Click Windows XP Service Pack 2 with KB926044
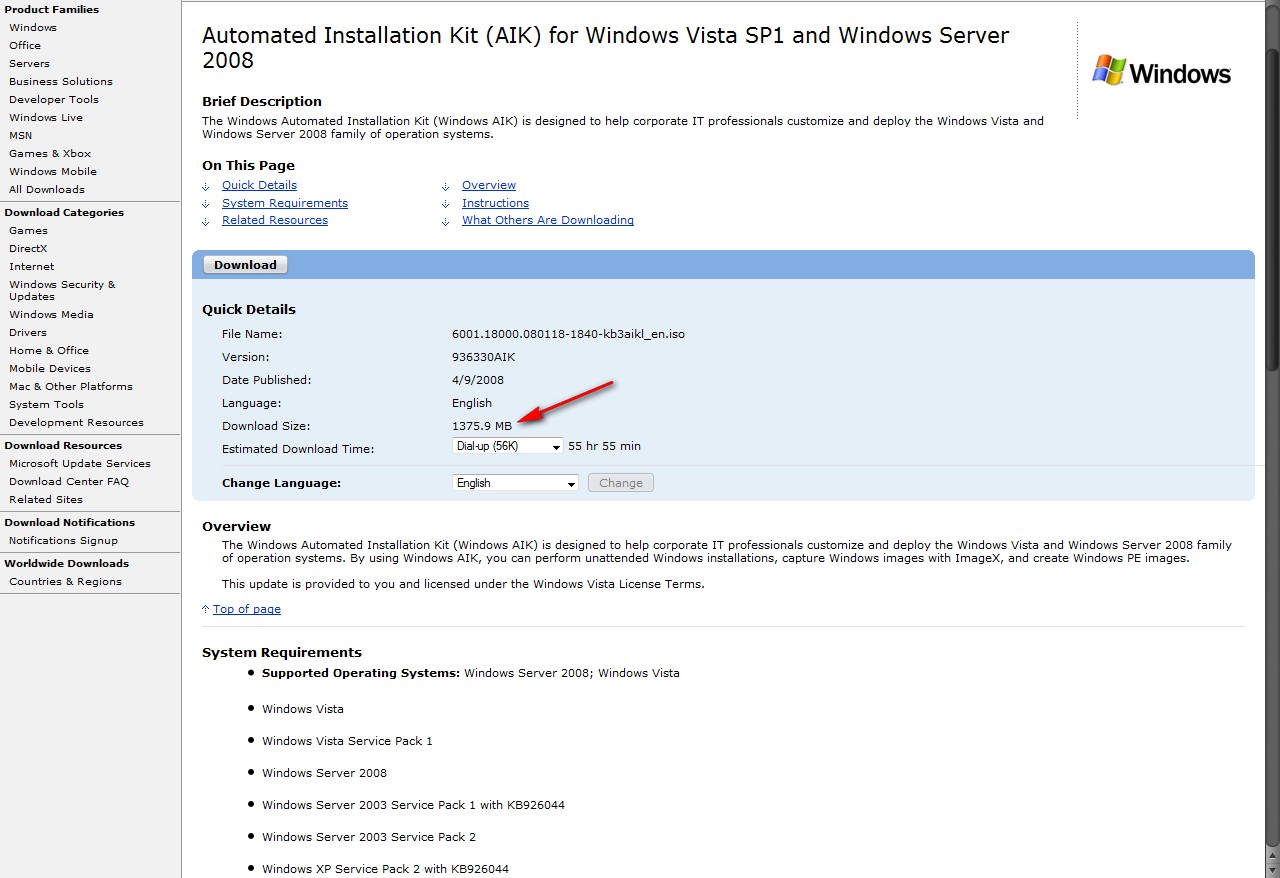 click(x=385, y=869)
